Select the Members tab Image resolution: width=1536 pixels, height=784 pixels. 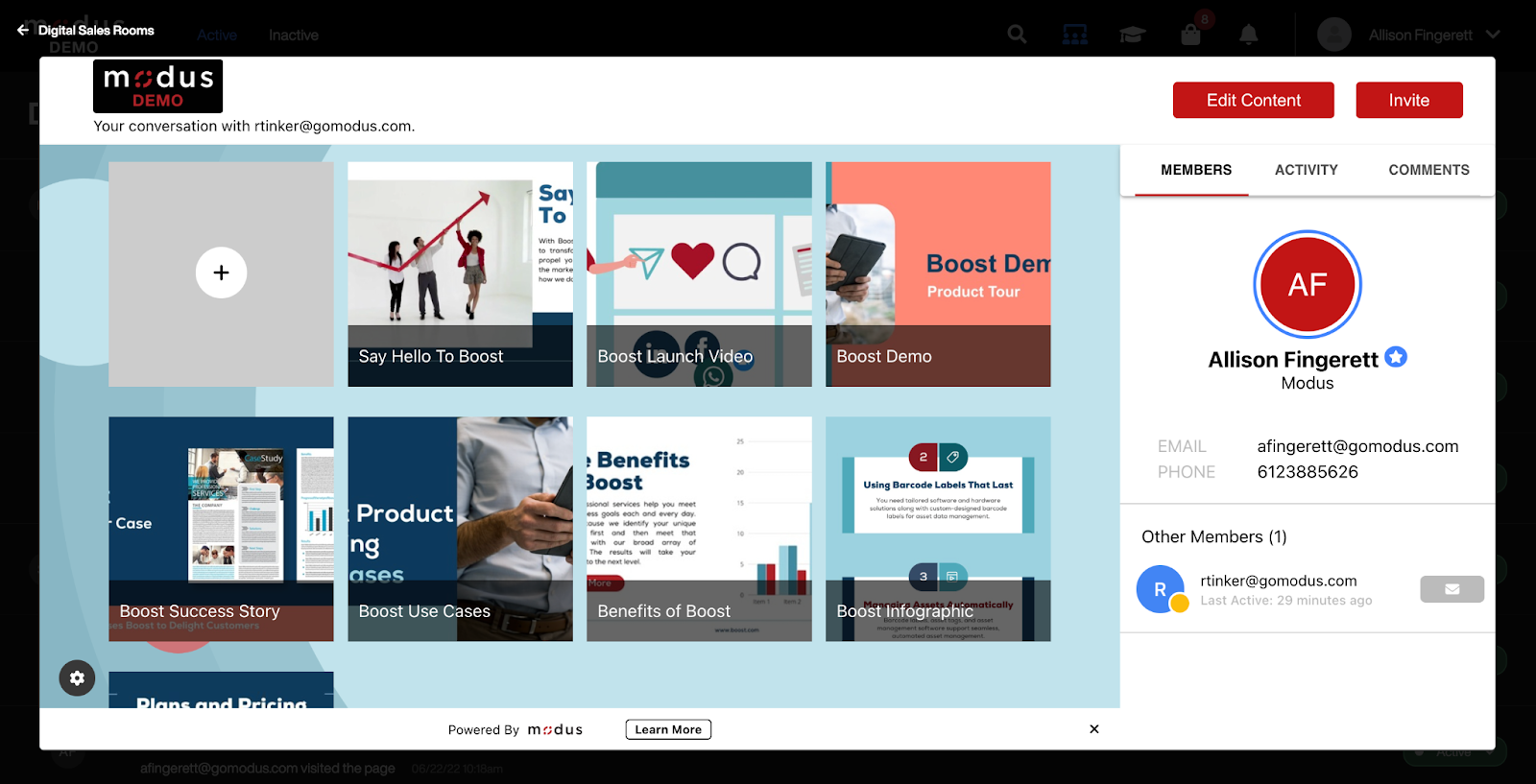point(1195,170)
